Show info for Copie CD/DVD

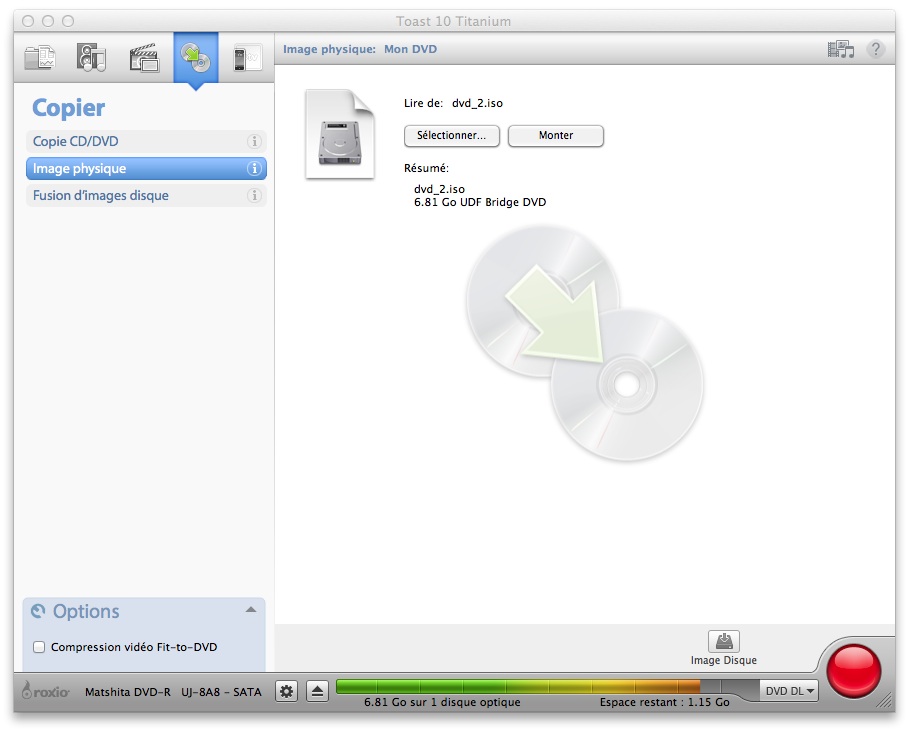coord(254,141)
